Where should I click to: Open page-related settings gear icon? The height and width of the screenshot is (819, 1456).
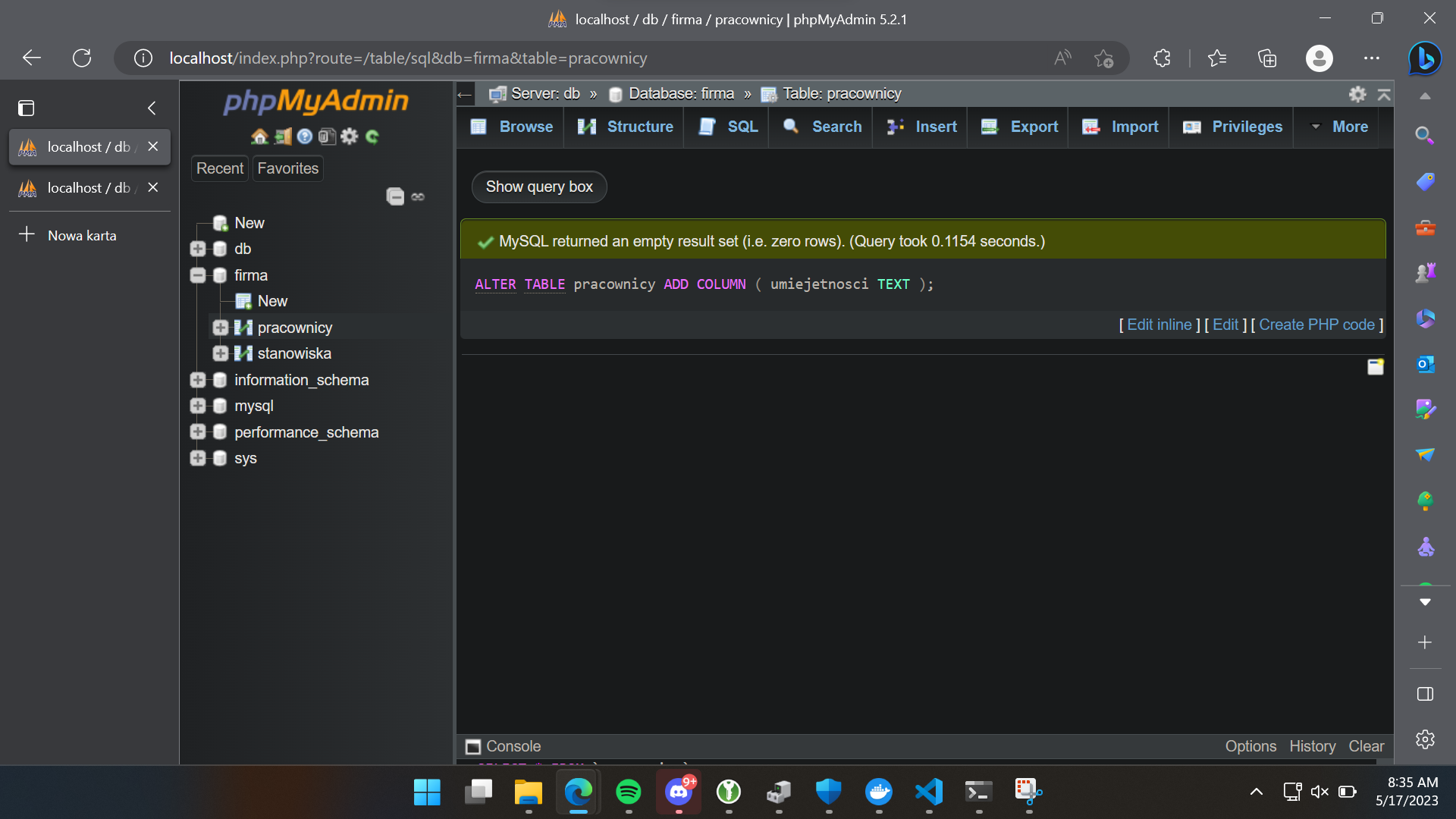tap(1357, 94)
